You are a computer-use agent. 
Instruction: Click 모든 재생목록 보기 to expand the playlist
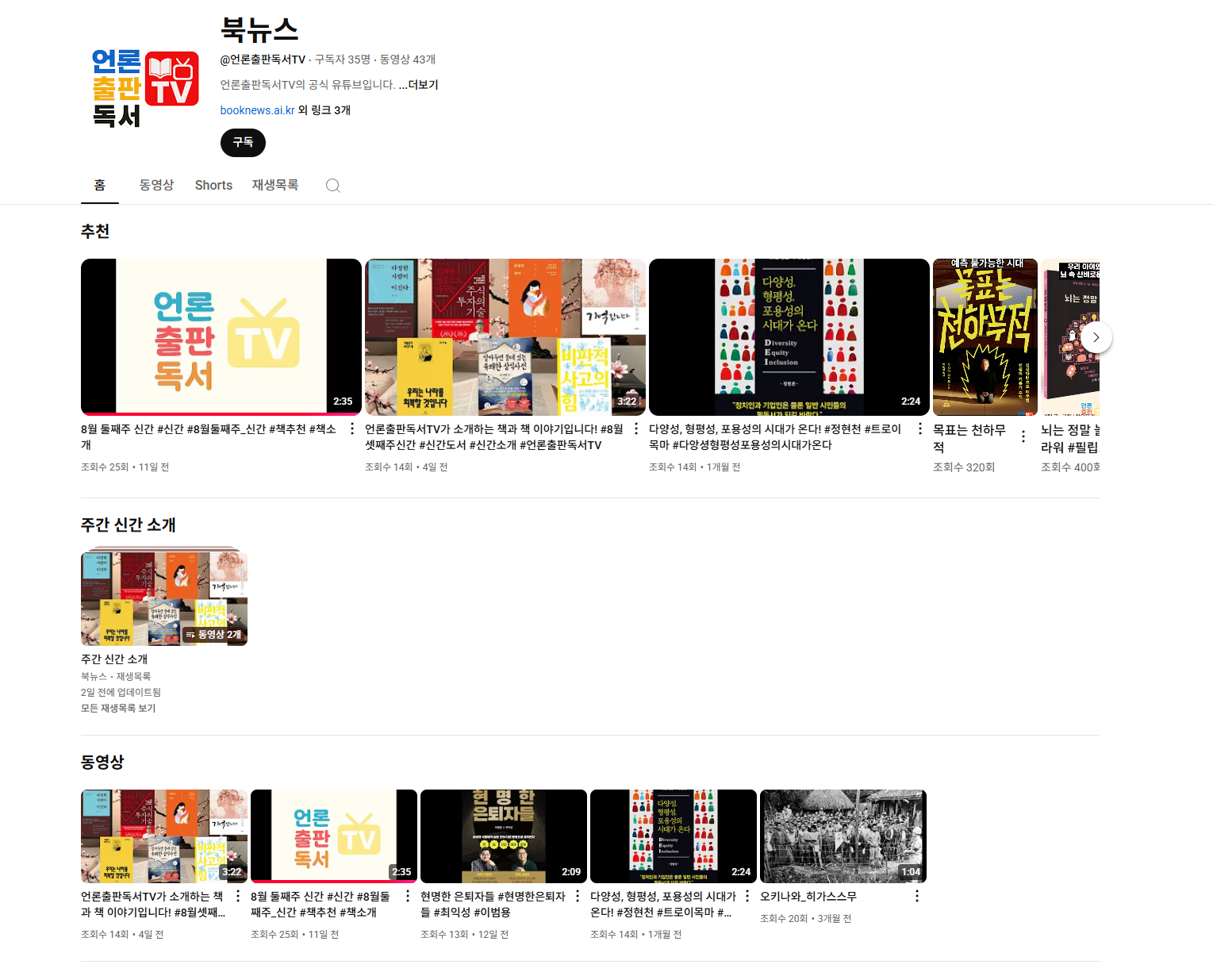[x=118, y=708]
